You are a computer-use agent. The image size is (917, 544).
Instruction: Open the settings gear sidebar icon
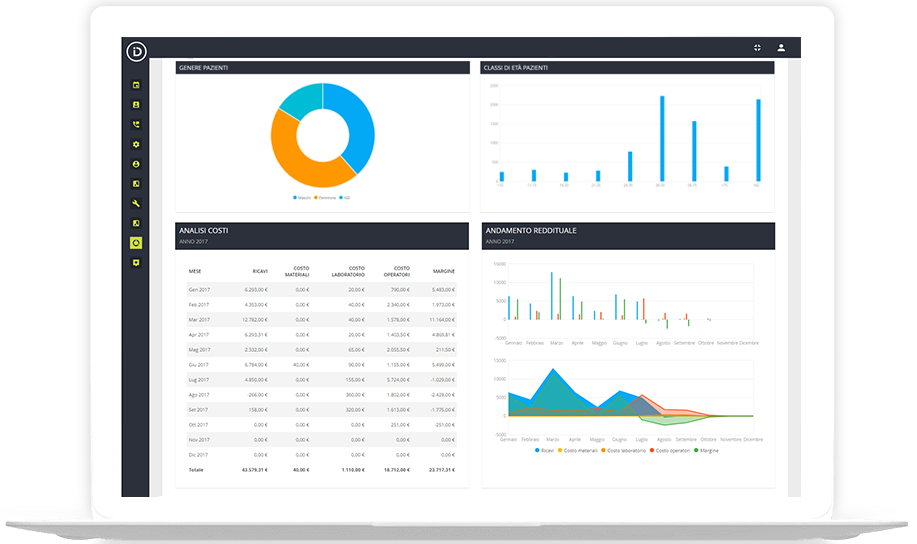[136, 145]
